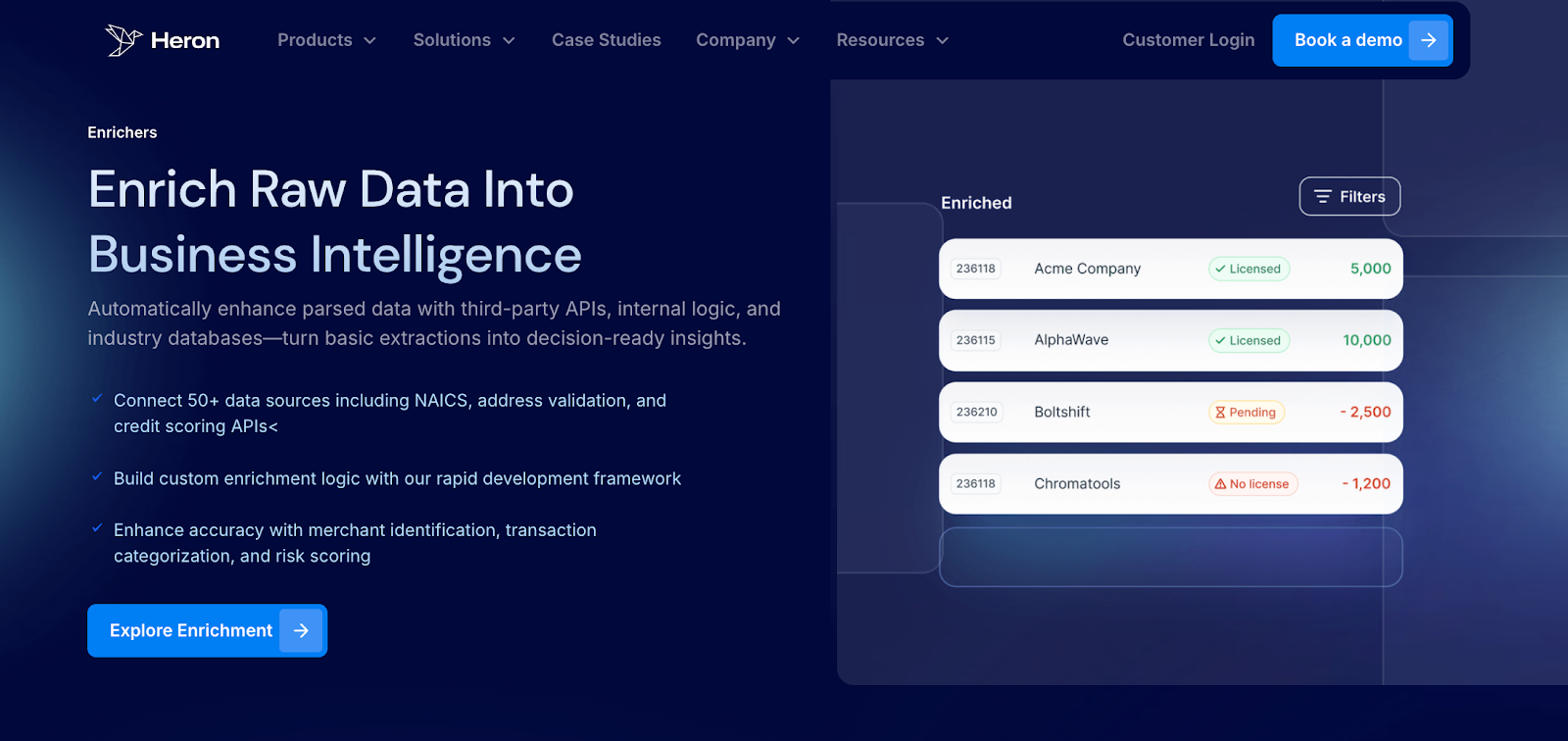Click the Enrich Raw Data Into Business Intelligence headline
This screenshot has width=1568, height=741.
click(335, 222)
